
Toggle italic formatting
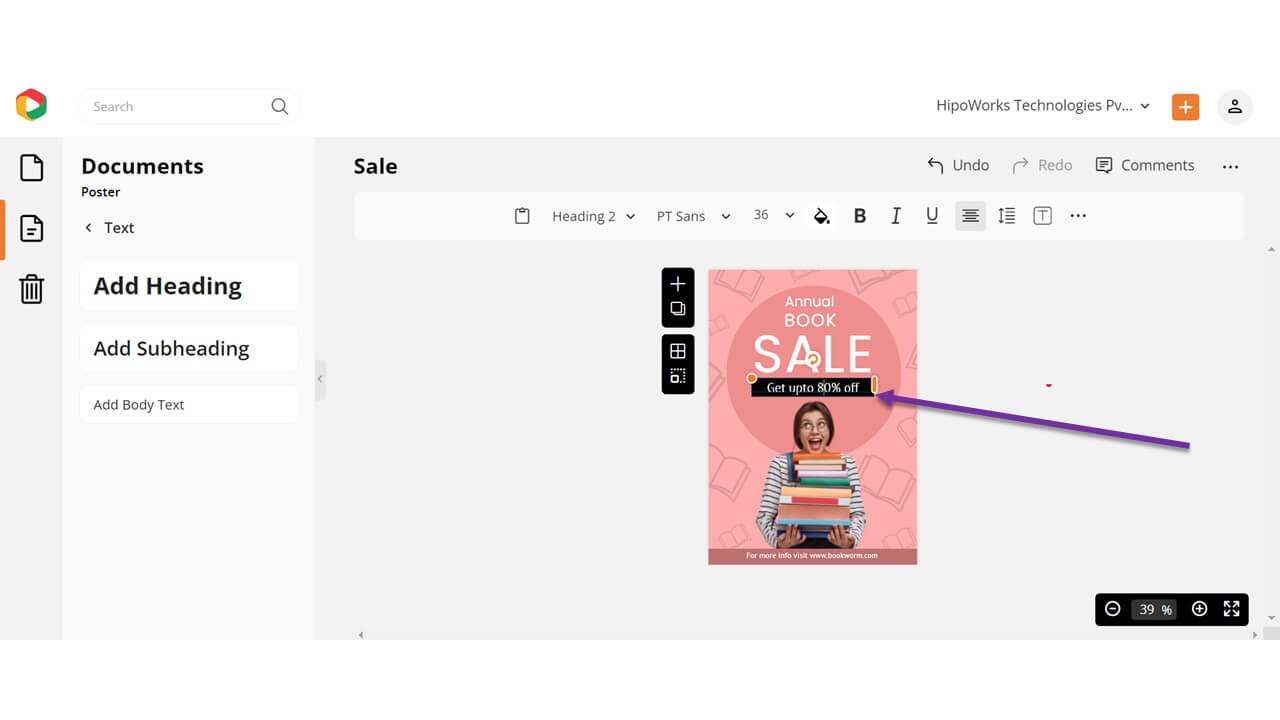click(x=895, y=215)
